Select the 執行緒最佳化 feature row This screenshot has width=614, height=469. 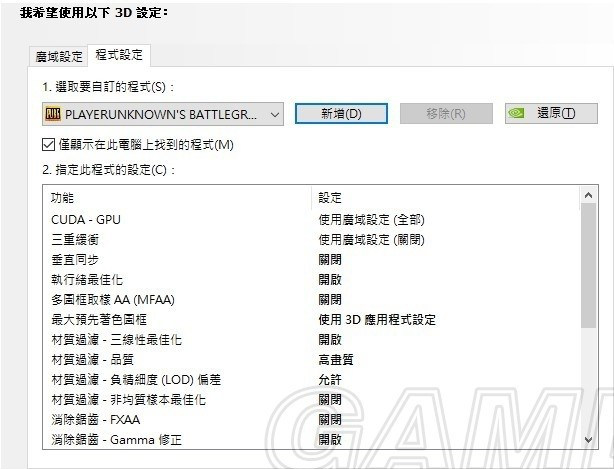pyautogui.click(x=311, y=280)
